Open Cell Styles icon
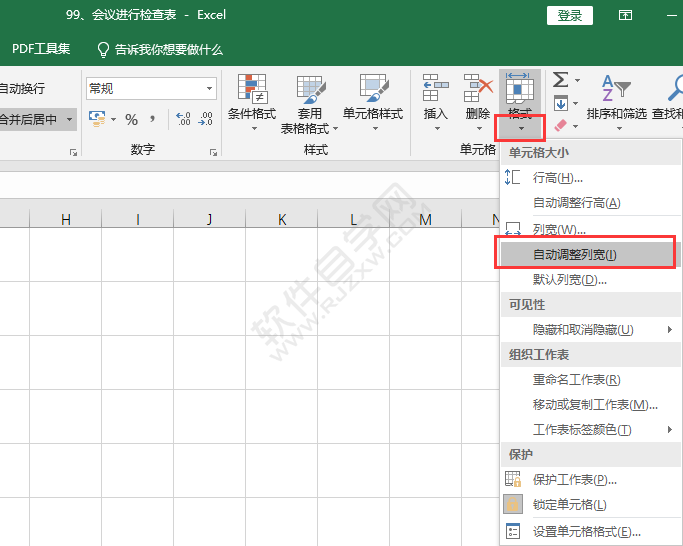683x546 pixels. click(x=374, y=88)
